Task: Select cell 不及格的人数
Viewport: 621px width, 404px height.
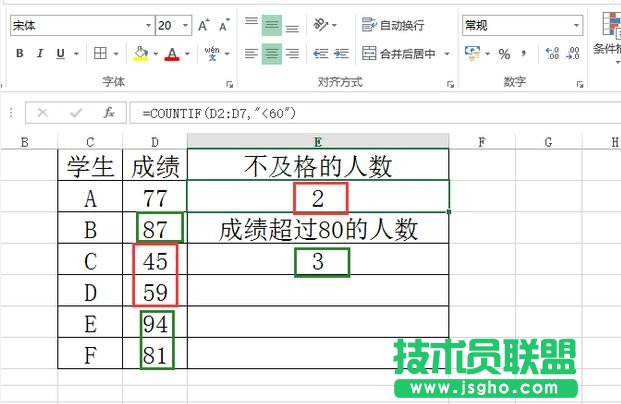Action: (318, 166)
